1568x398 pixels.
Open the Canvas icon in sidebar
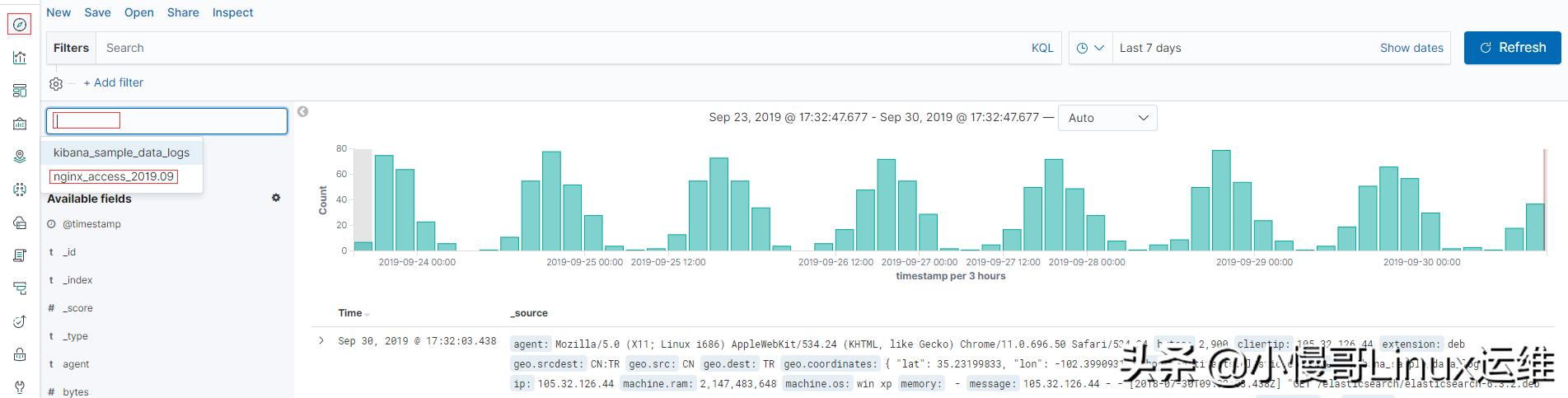[x=20, y=124]
